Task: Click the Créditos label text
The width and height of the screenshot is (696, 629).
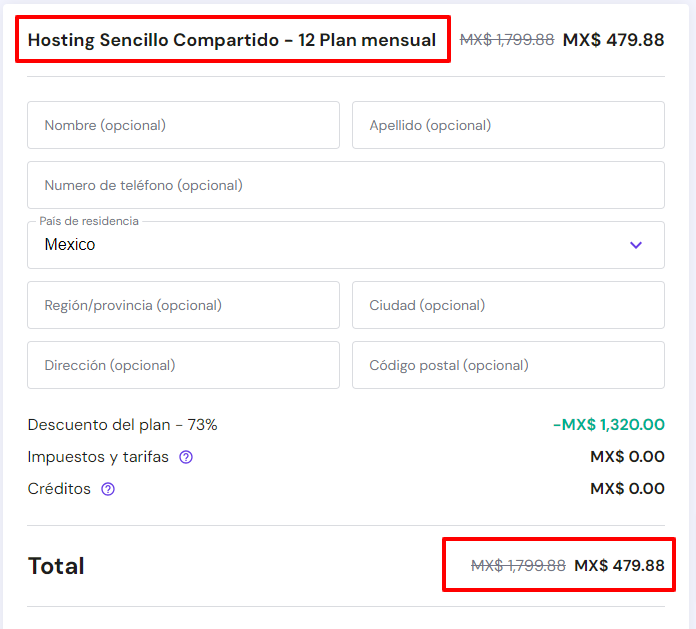Action: coord(59,489)
